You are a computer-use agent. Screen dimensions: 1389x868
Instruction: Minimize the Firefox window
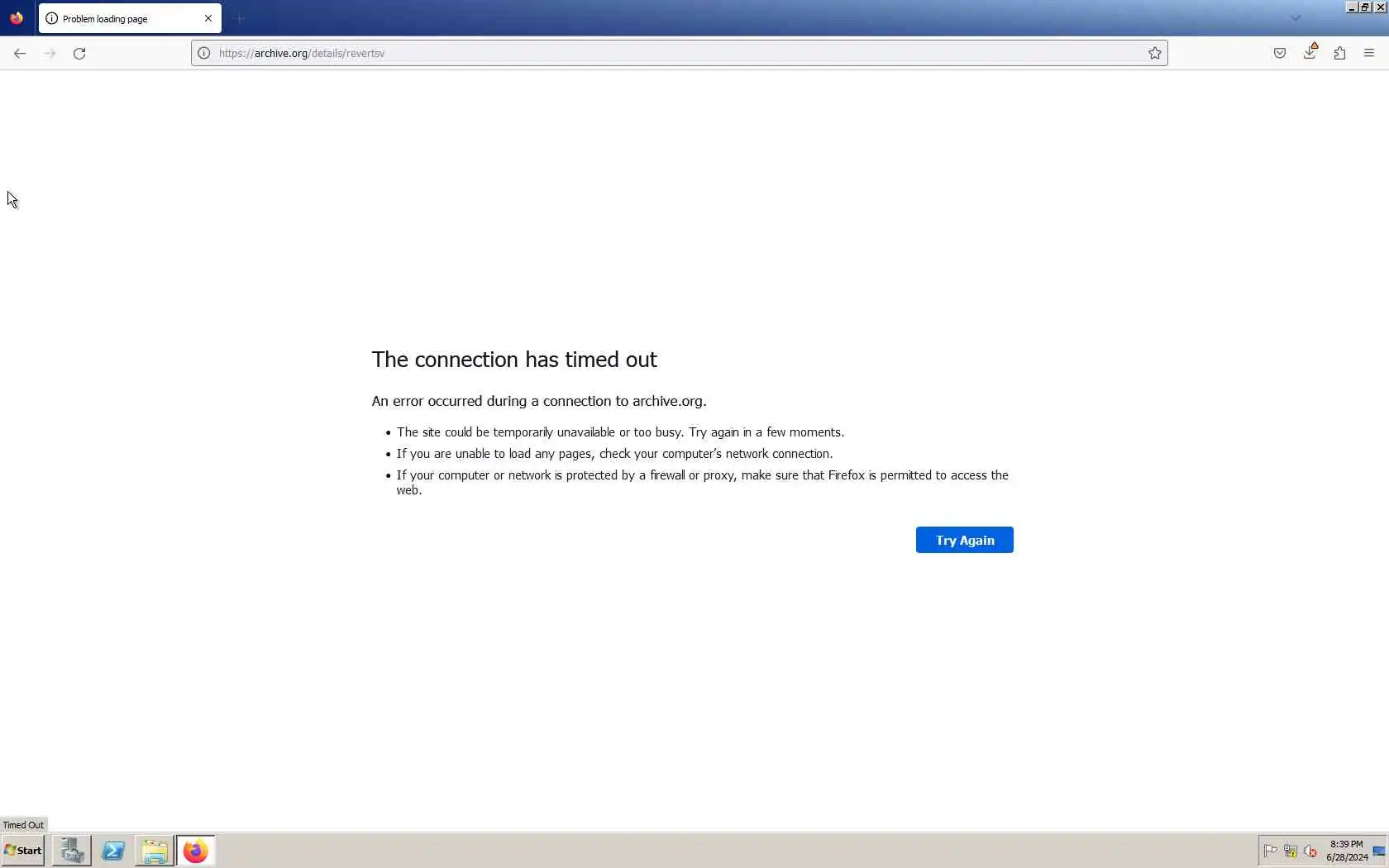[1352, 7]
